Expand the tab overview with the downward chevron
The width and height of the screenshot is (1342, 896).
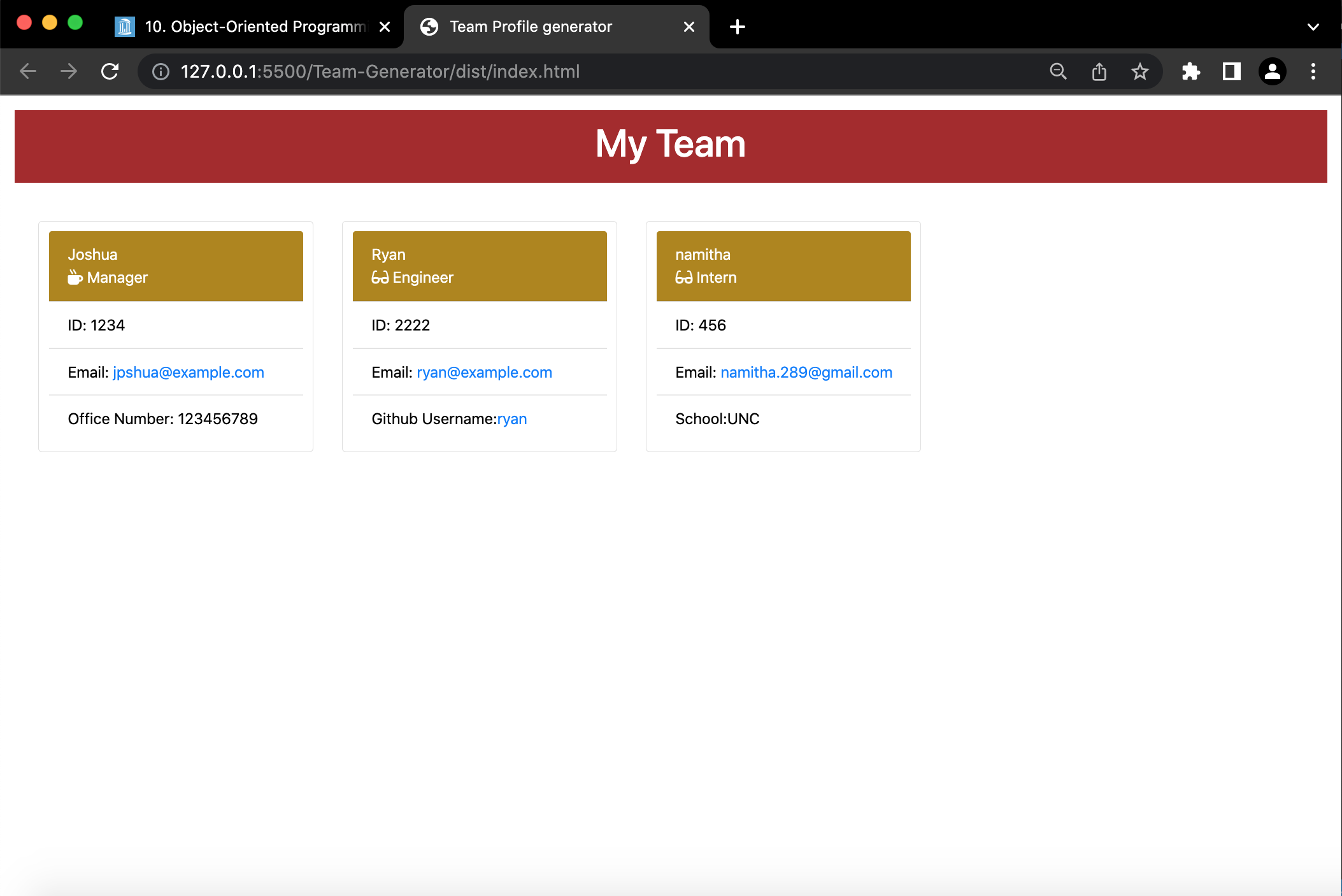coord(1313,27)
